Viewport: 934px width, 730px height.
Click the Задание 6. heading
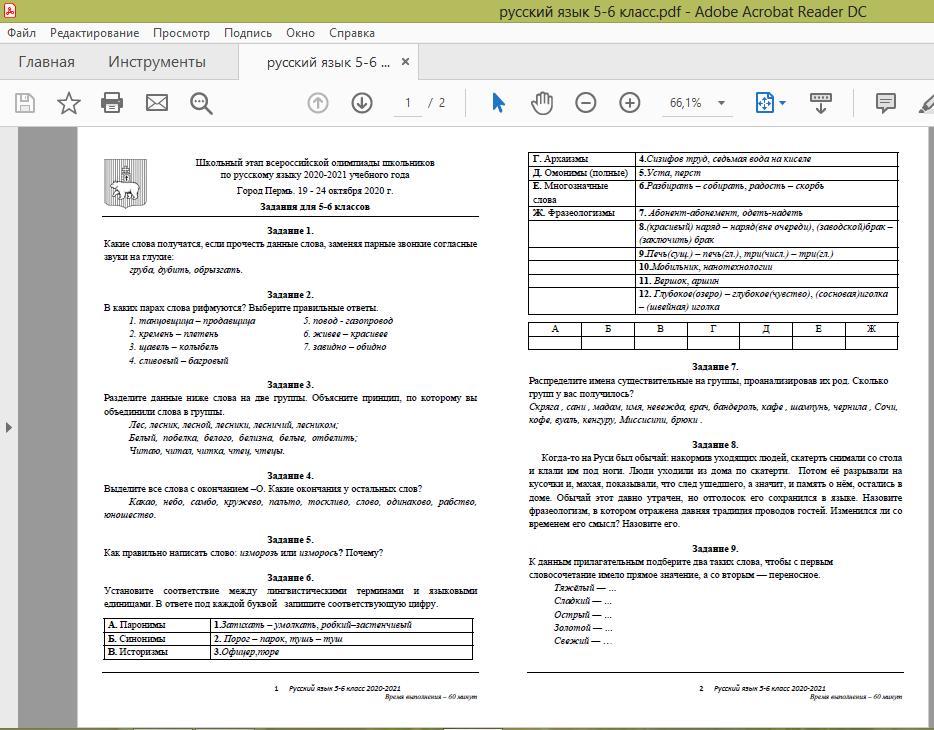pos(290,578)
